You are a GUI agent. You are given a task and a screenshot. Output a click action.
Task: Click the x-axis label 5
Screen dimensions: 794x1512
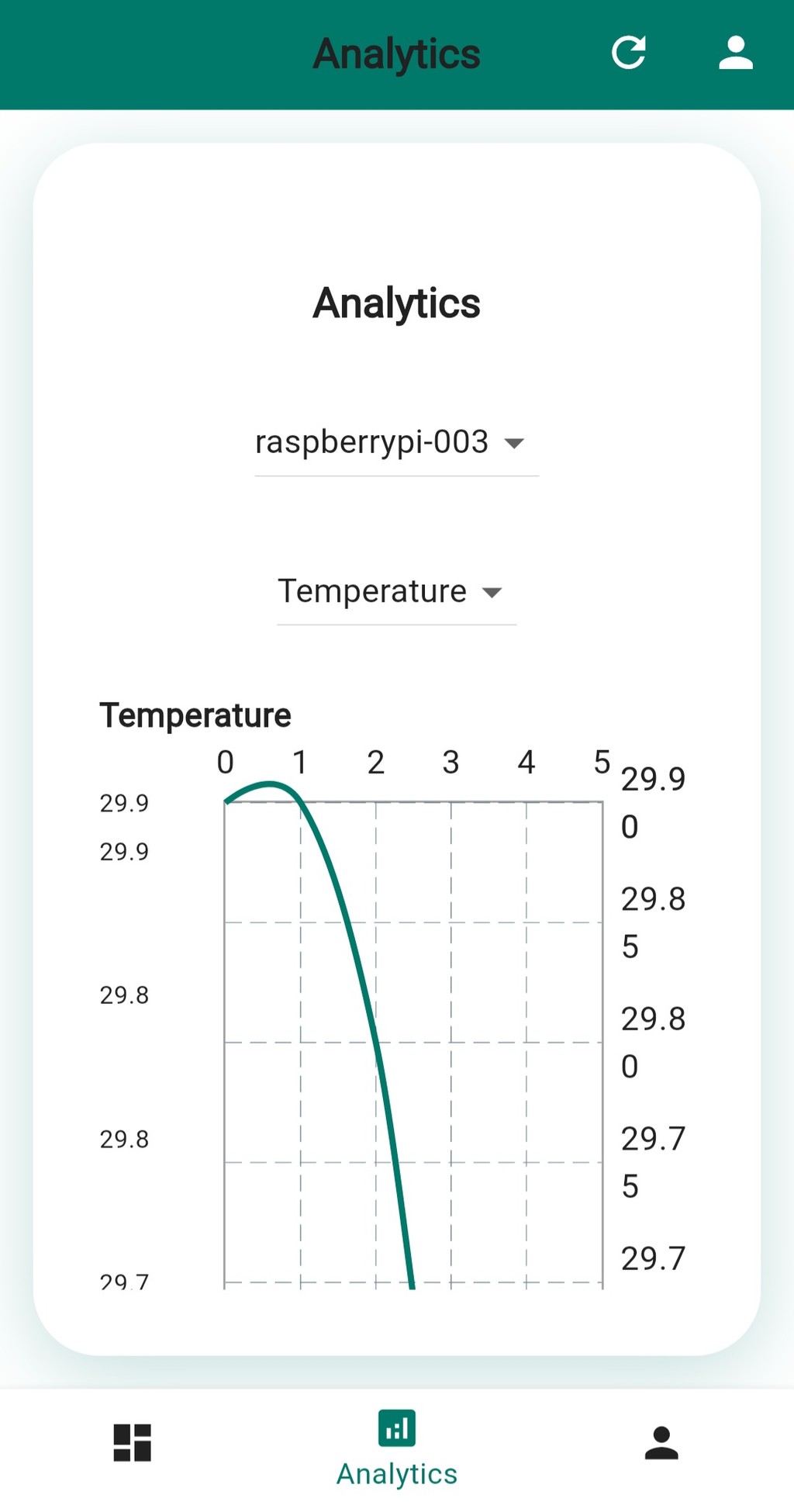(602, 763)
